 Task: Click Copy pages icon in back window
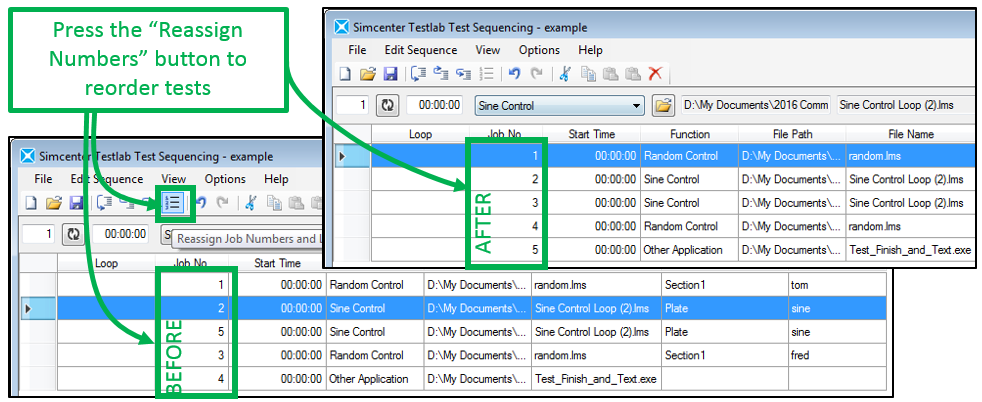(274, 203)
